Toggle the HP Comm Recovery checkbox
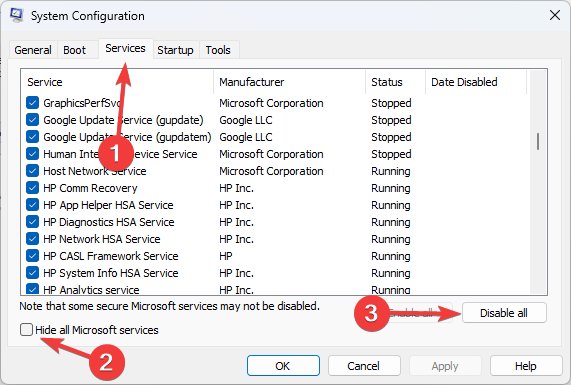571x385 pixels. [x=32, y=188]
